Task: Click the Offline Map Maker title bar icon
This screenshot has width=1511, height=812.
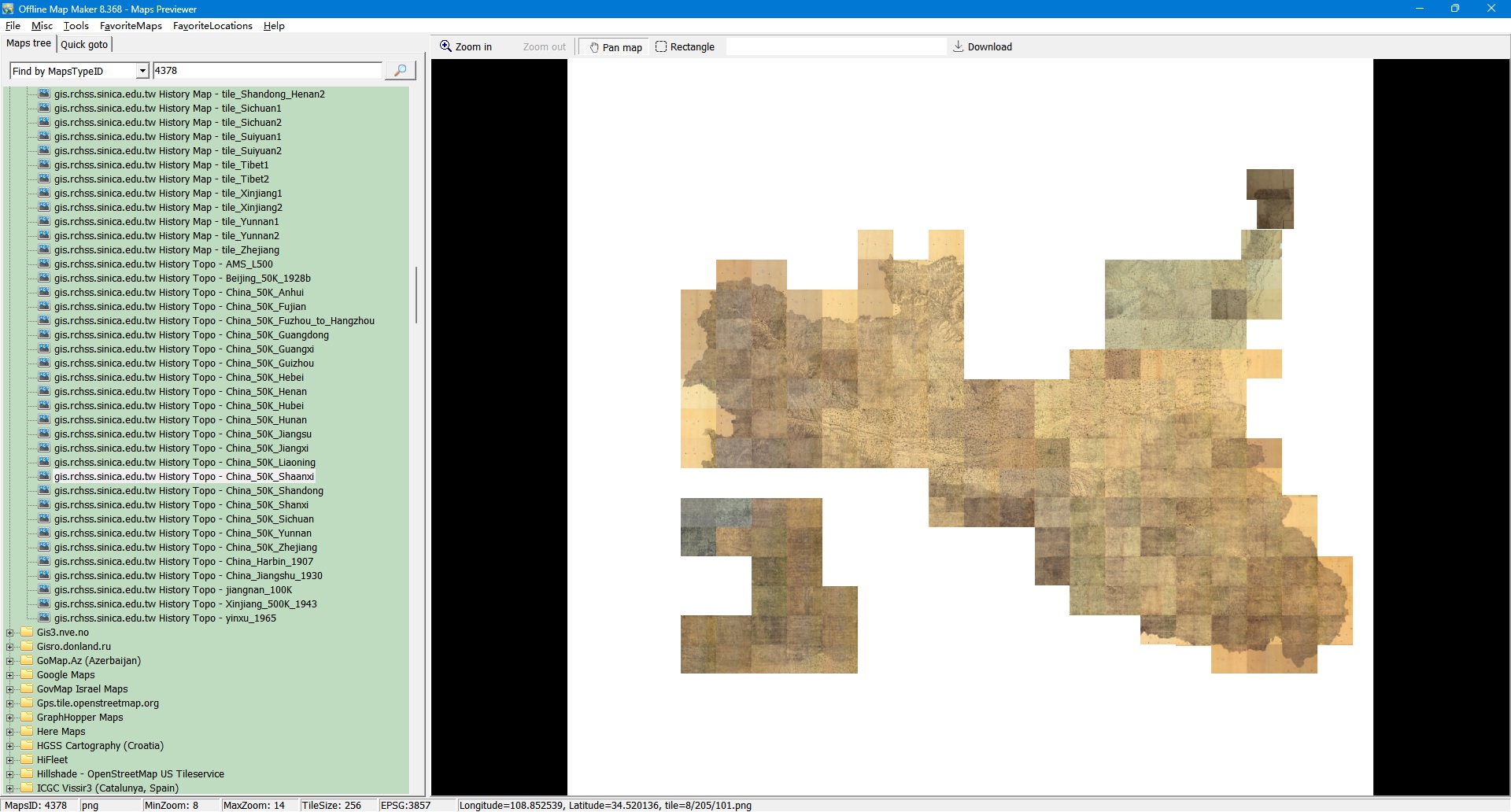Action: pos(8,9)
